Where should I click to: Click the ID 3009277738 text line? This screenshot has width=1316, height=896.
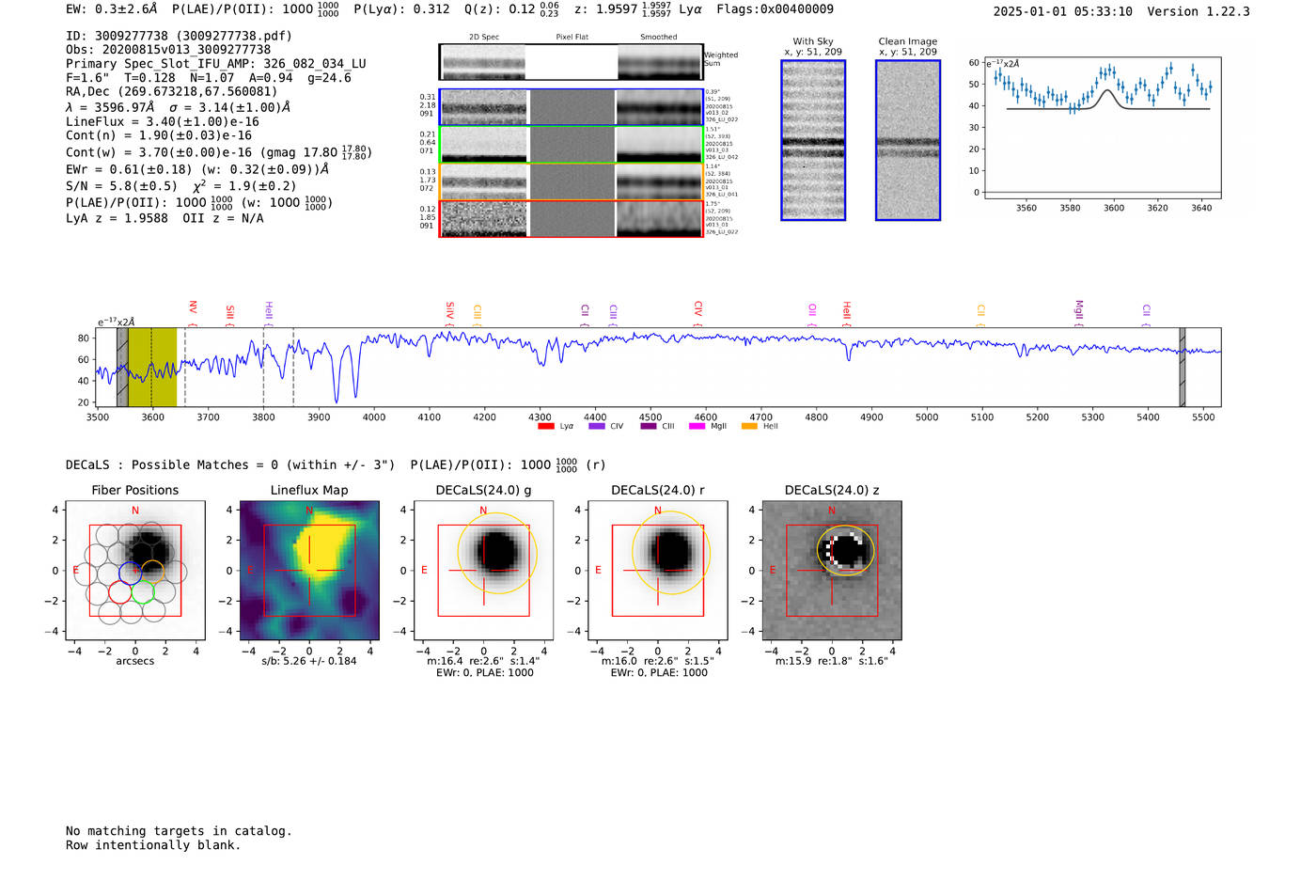coord(179,36)
